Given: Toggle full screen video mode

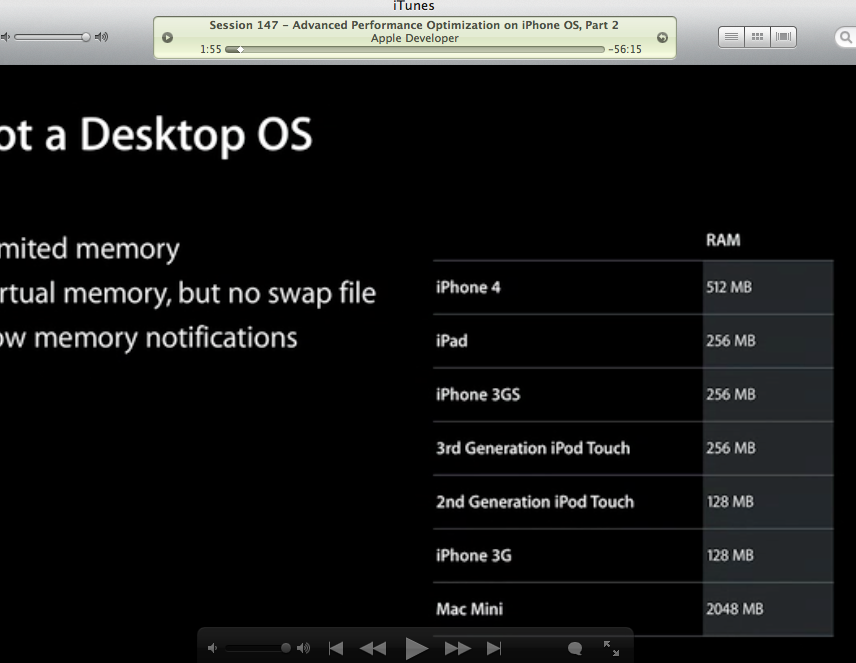Looking at the screenshot, I should (611, 648).
